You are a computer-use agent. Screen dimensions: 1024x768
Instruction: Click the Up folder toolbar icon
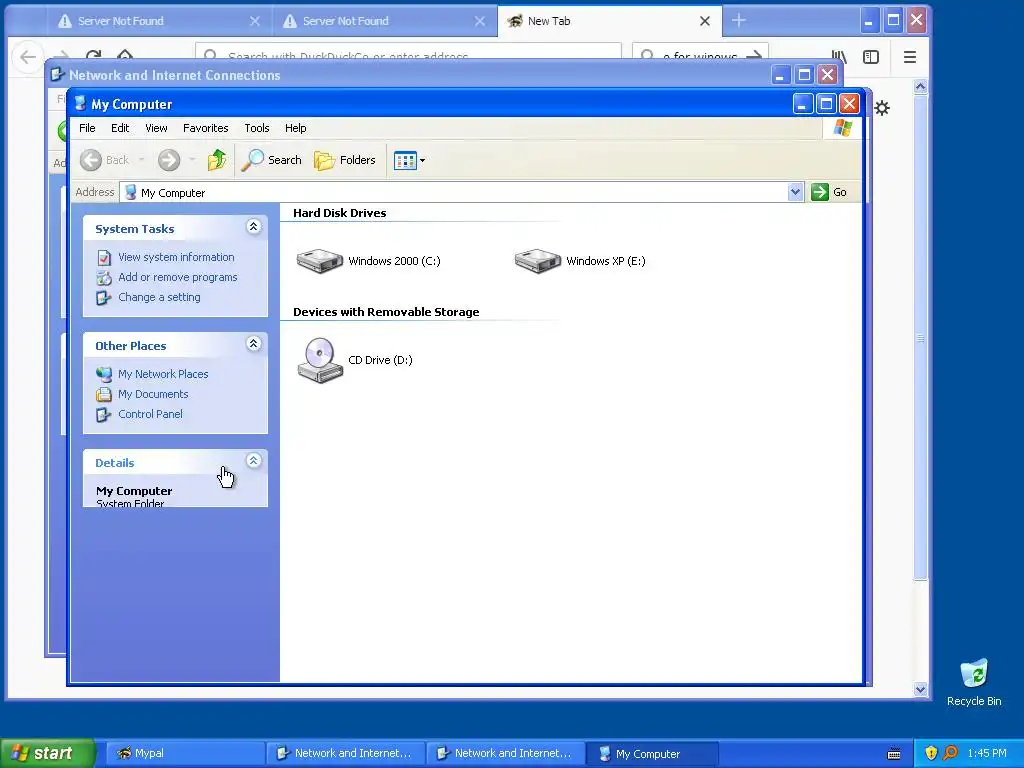[x=217, y=160]
